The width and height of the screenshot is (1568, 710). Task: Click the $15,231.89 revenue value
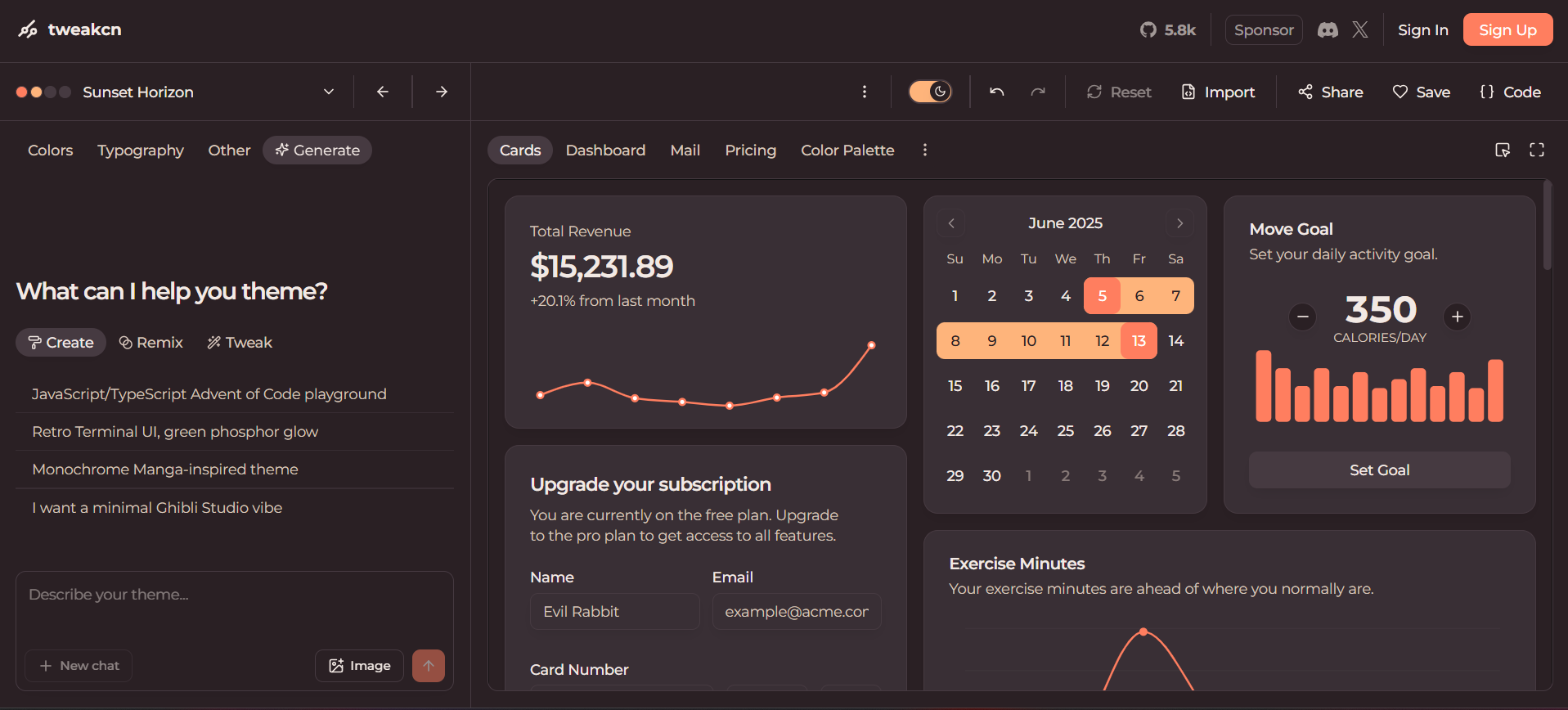(x=601, y=267)
